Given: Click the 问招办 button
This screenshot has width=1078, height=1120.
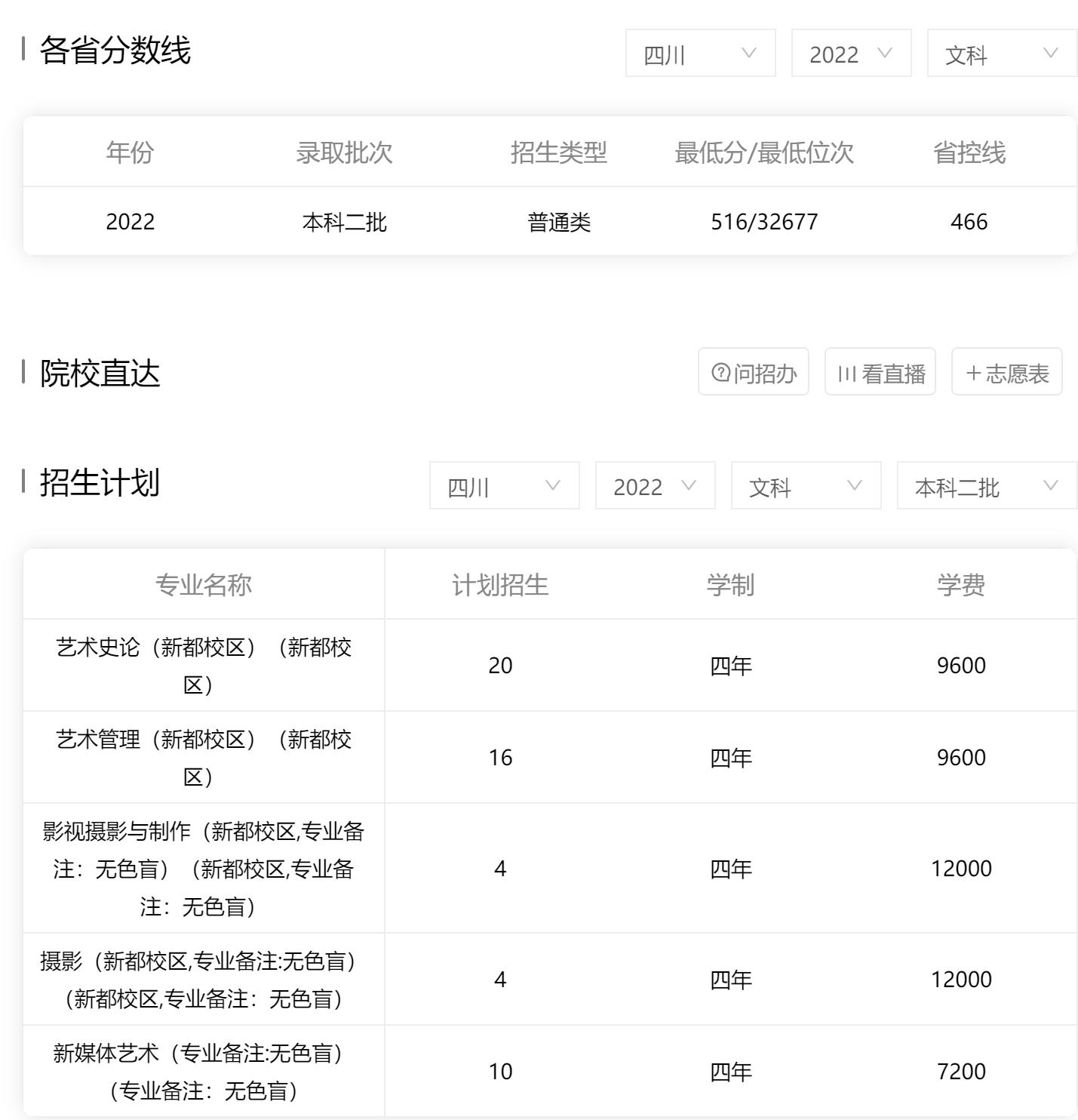Looking at the screenshot, I should [752, 371].
